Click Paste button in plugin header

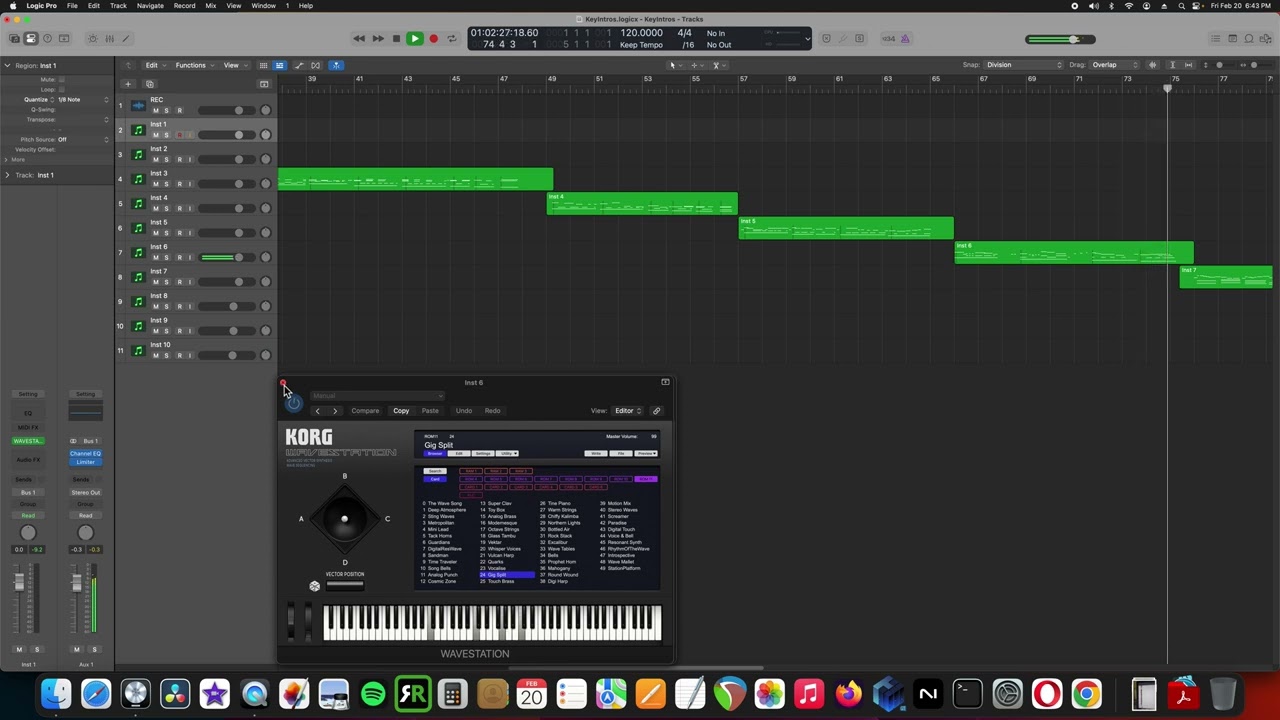coord(430,411)
